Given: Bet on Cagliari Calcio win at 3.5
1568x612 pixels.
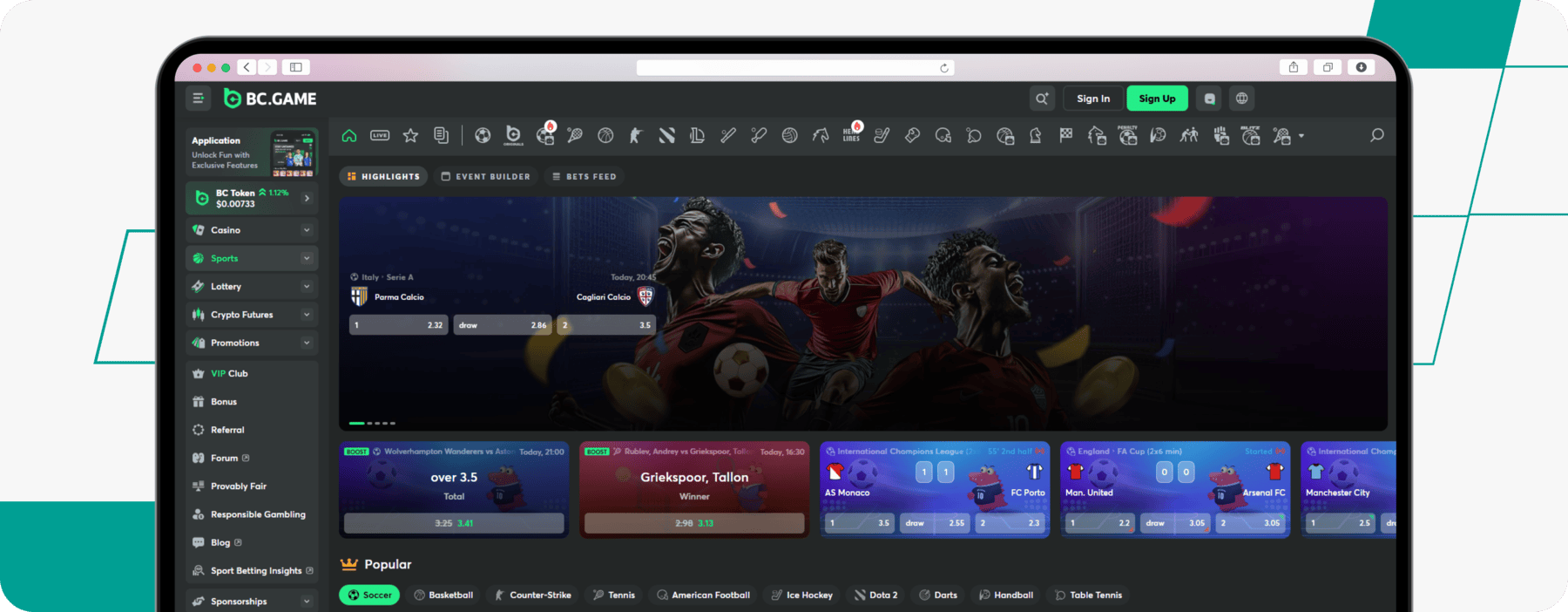Looking at the screenshot, I should (606, 325).
